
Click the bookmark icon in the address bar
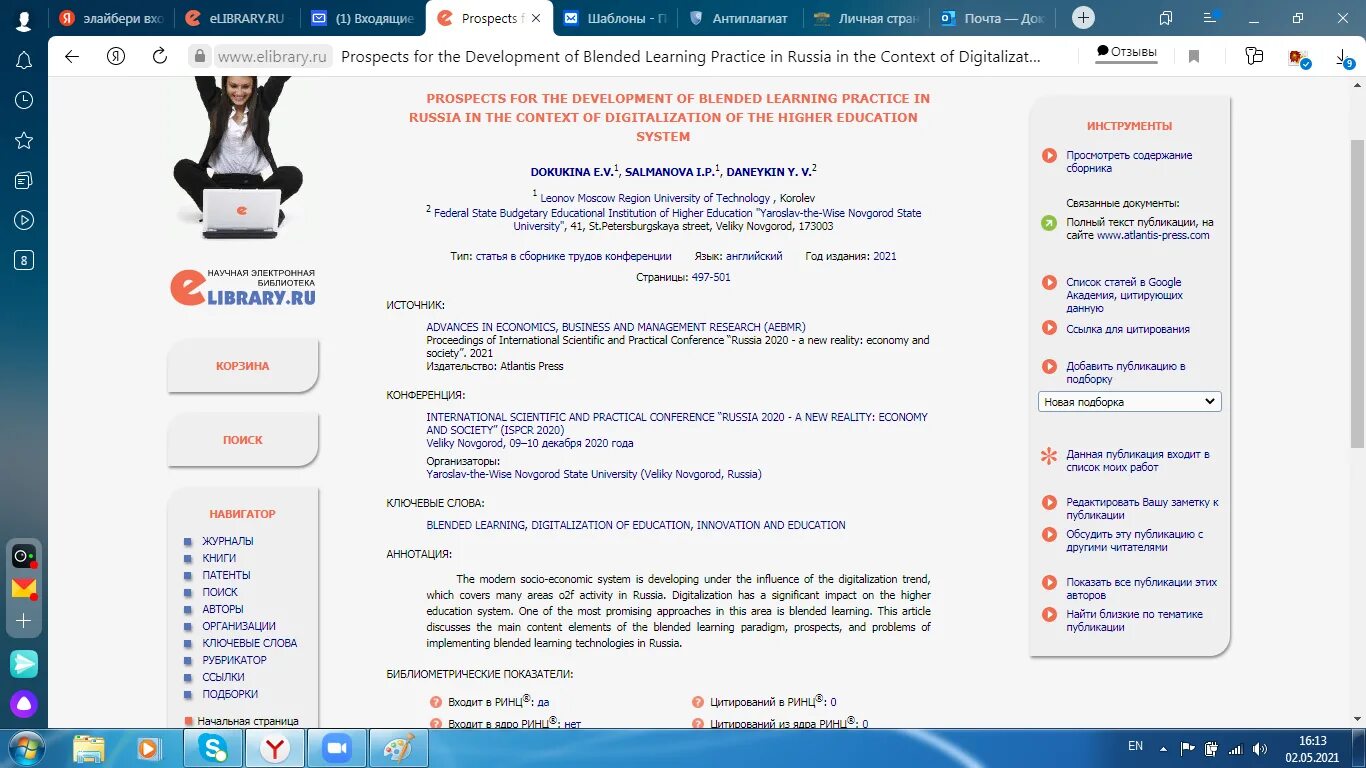(x=1194, y=57)
